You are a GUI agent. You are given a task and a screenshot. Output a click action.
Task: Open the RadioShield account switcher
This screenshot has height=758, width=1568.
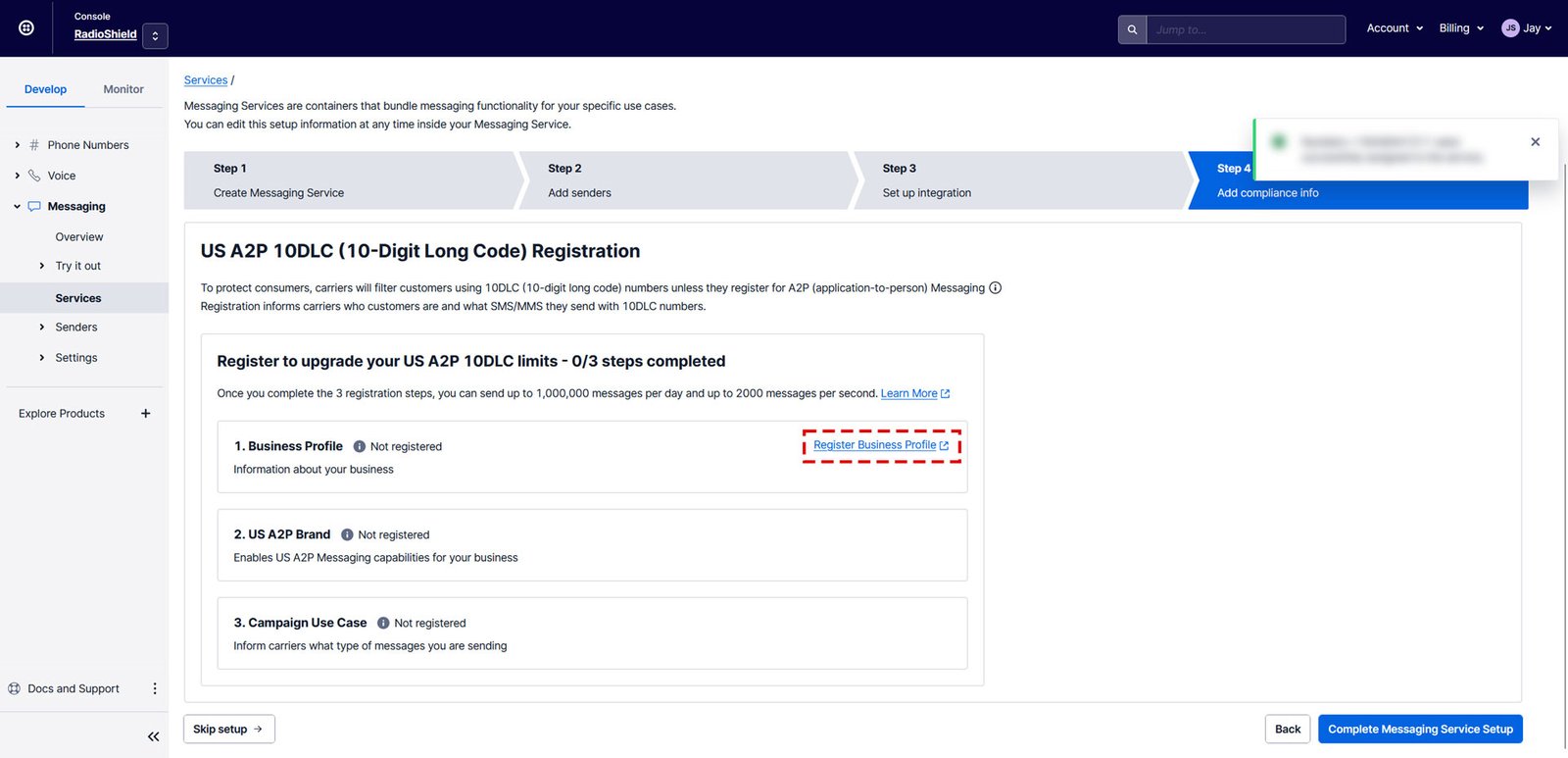(155, 36)
